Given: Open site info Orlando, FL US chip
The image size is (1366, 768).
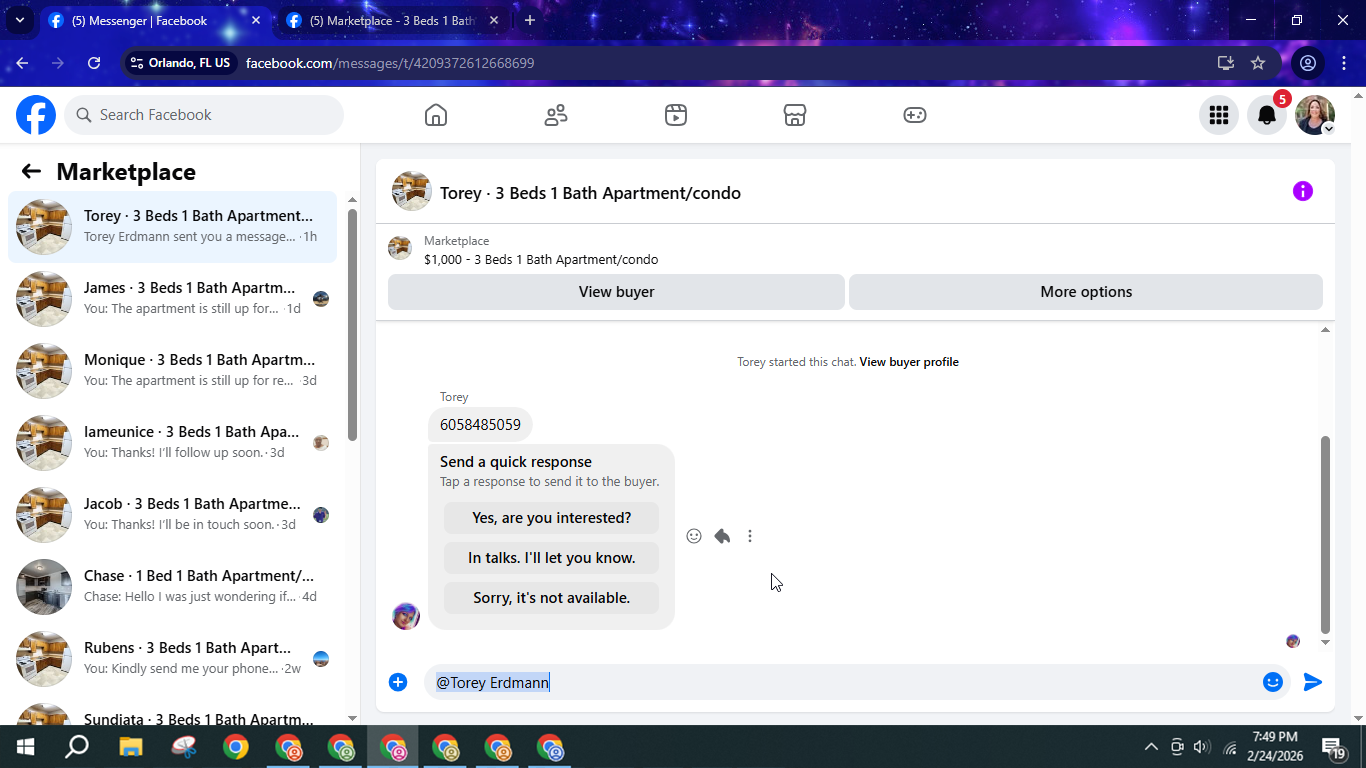Looking at the screenshot, I should (x=181, y=63).
